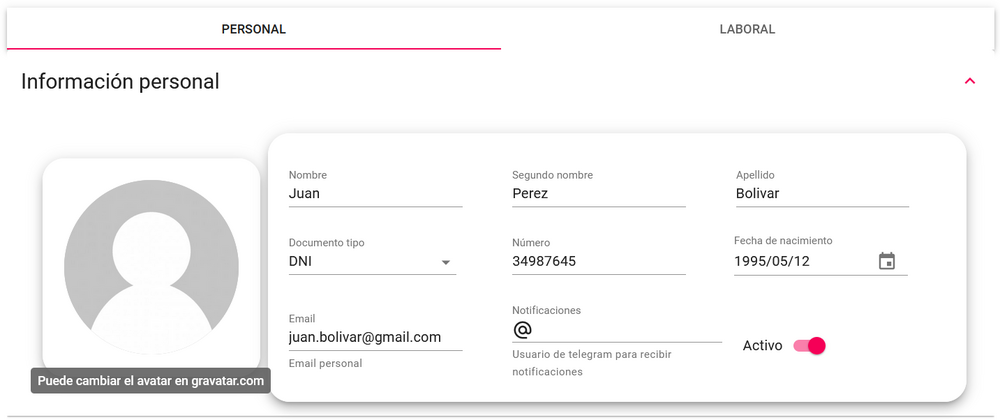Click the DNI dropdown arrow
This screenshot has height=420, width=1000.
445,263
